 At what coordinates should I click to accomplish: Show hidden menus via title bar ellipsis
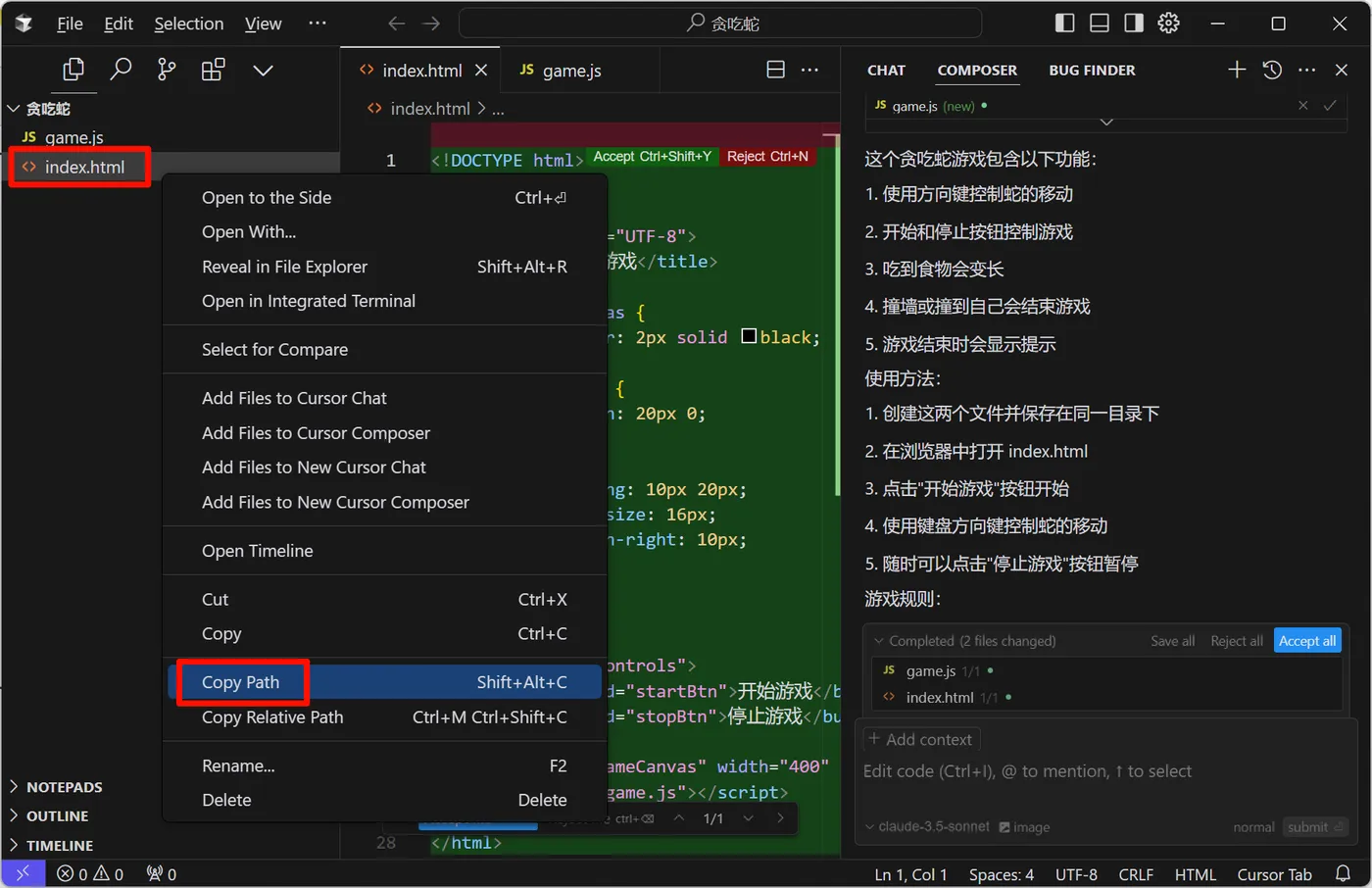click(x=318, y=23)
